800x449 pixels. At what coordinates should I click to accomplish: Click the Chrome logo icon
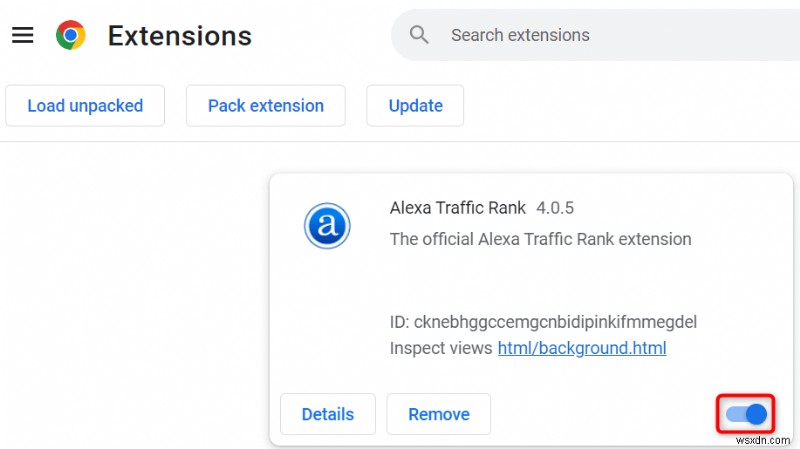[70, 35]
